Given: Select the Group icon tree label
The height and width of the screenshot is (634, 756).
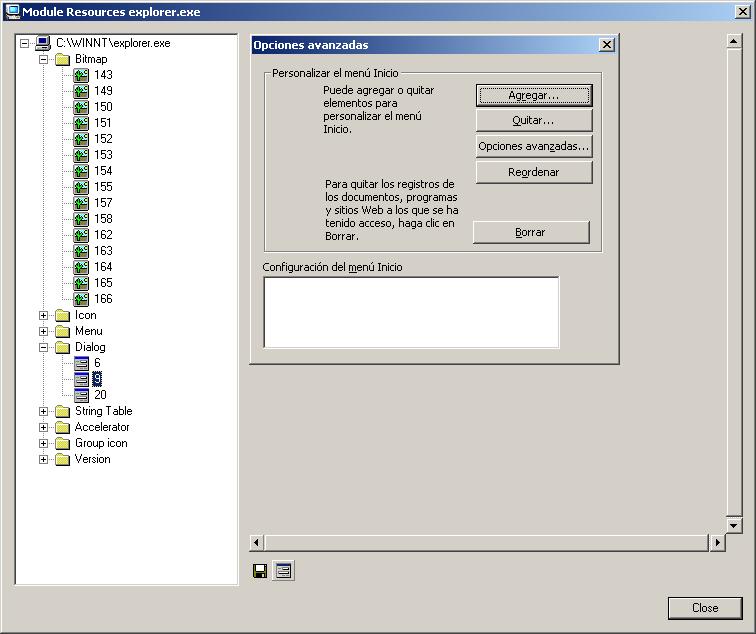Looking at the screenshot, I should click(101, 443).
